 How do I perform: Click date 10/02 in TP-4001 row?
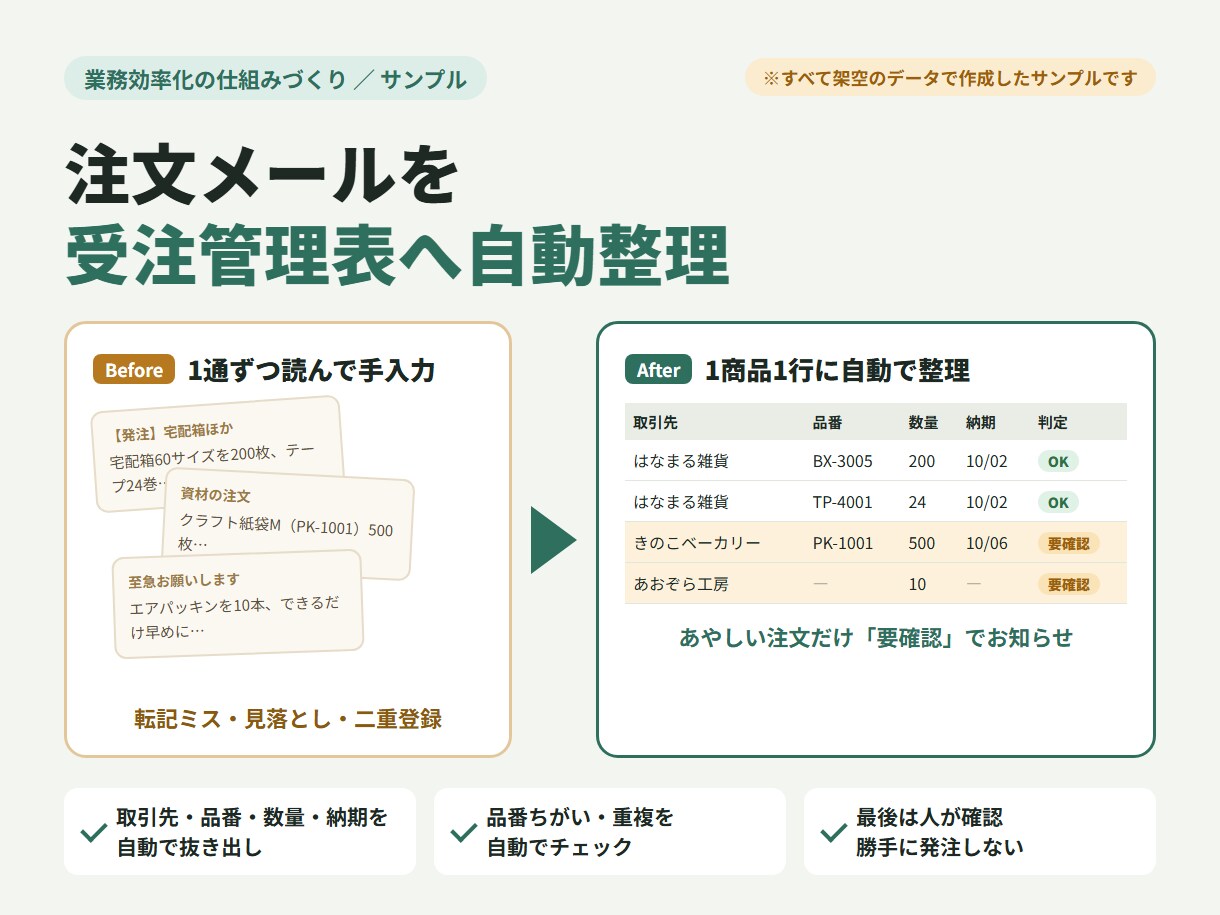[987, 502]
